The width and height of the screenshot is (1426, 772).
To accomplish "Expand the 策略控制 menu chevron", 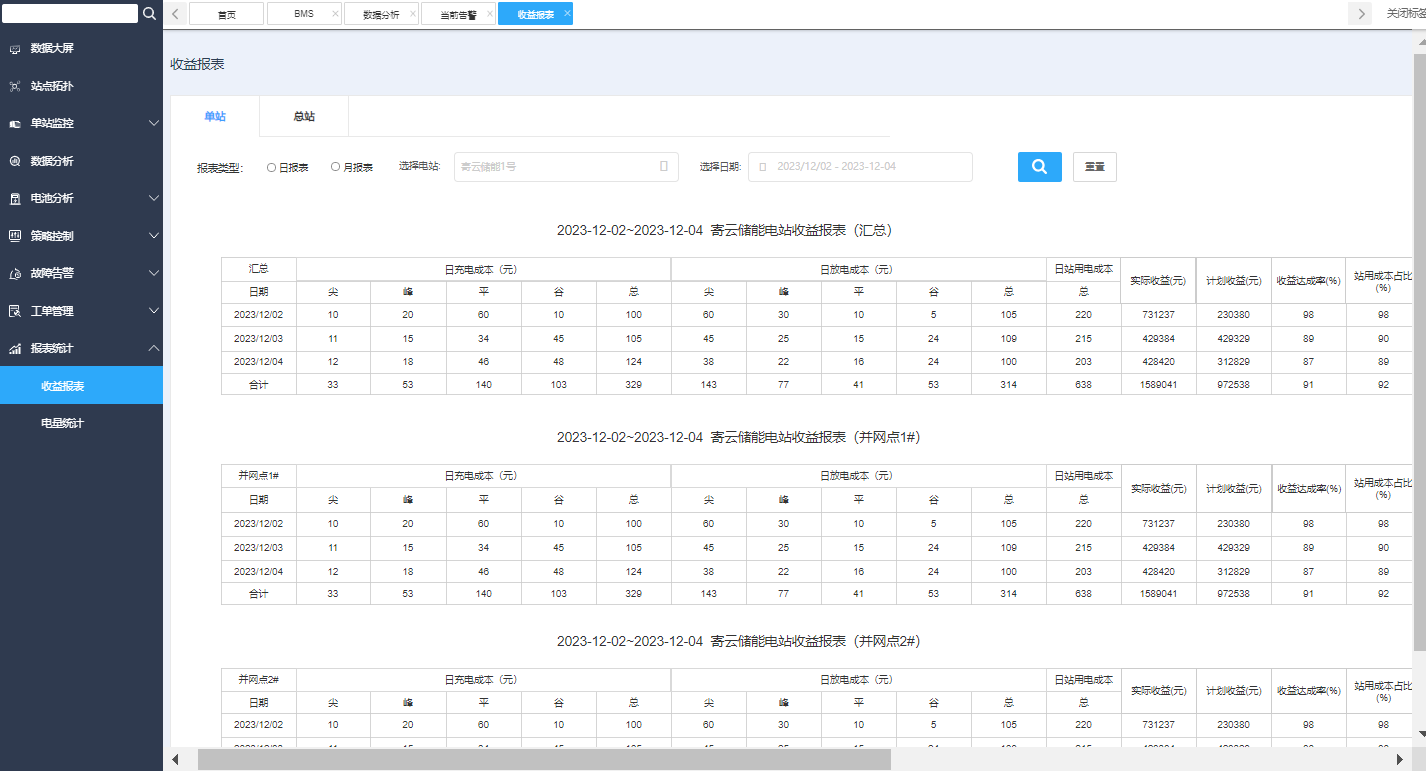I will point(153,236).
